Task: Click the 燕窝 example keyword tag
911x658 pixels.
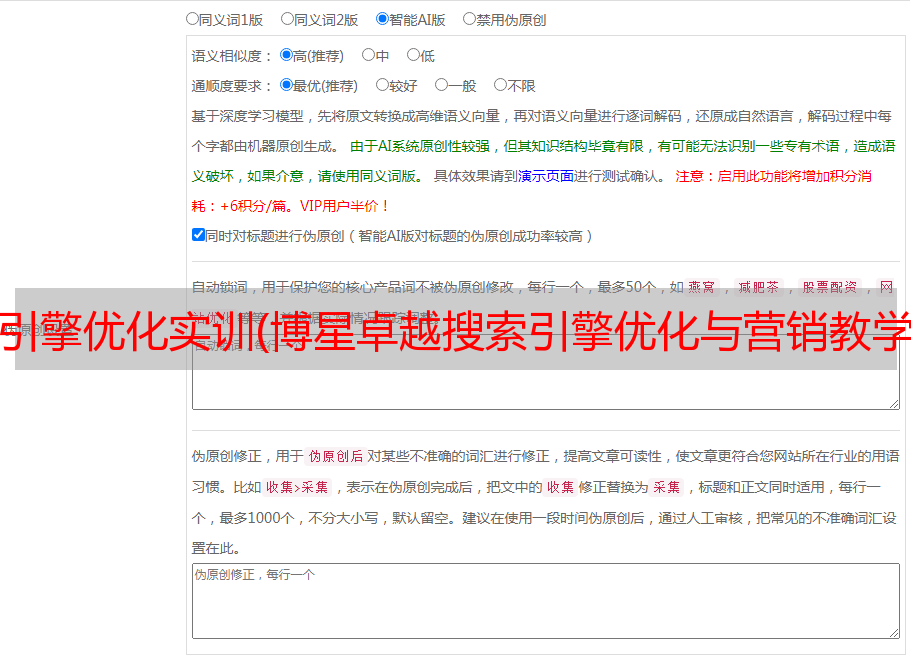Action: [x=702, y=287]
